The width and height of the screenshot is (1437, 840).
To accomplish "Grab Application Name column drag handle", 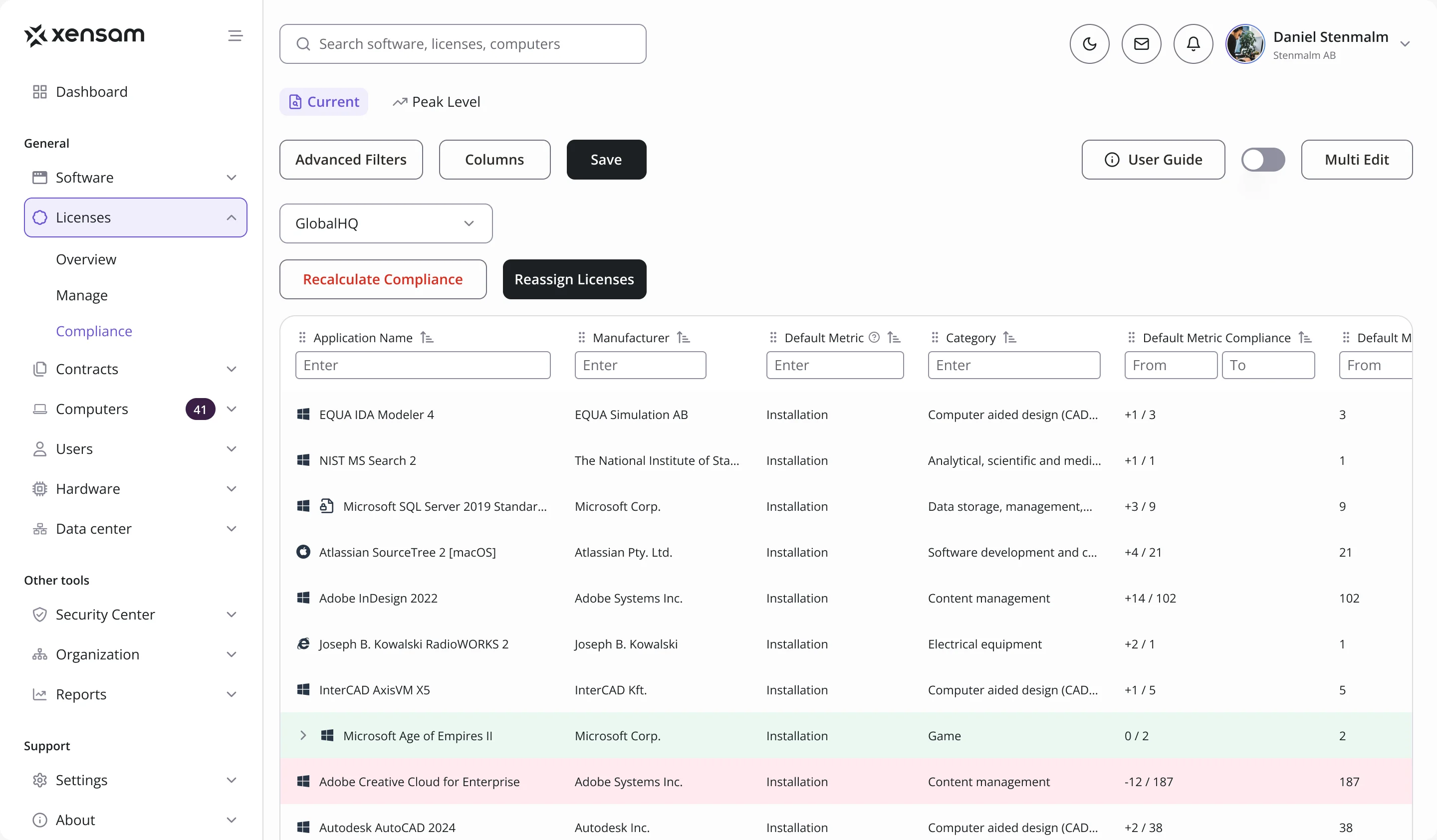I will pos(302,337).
